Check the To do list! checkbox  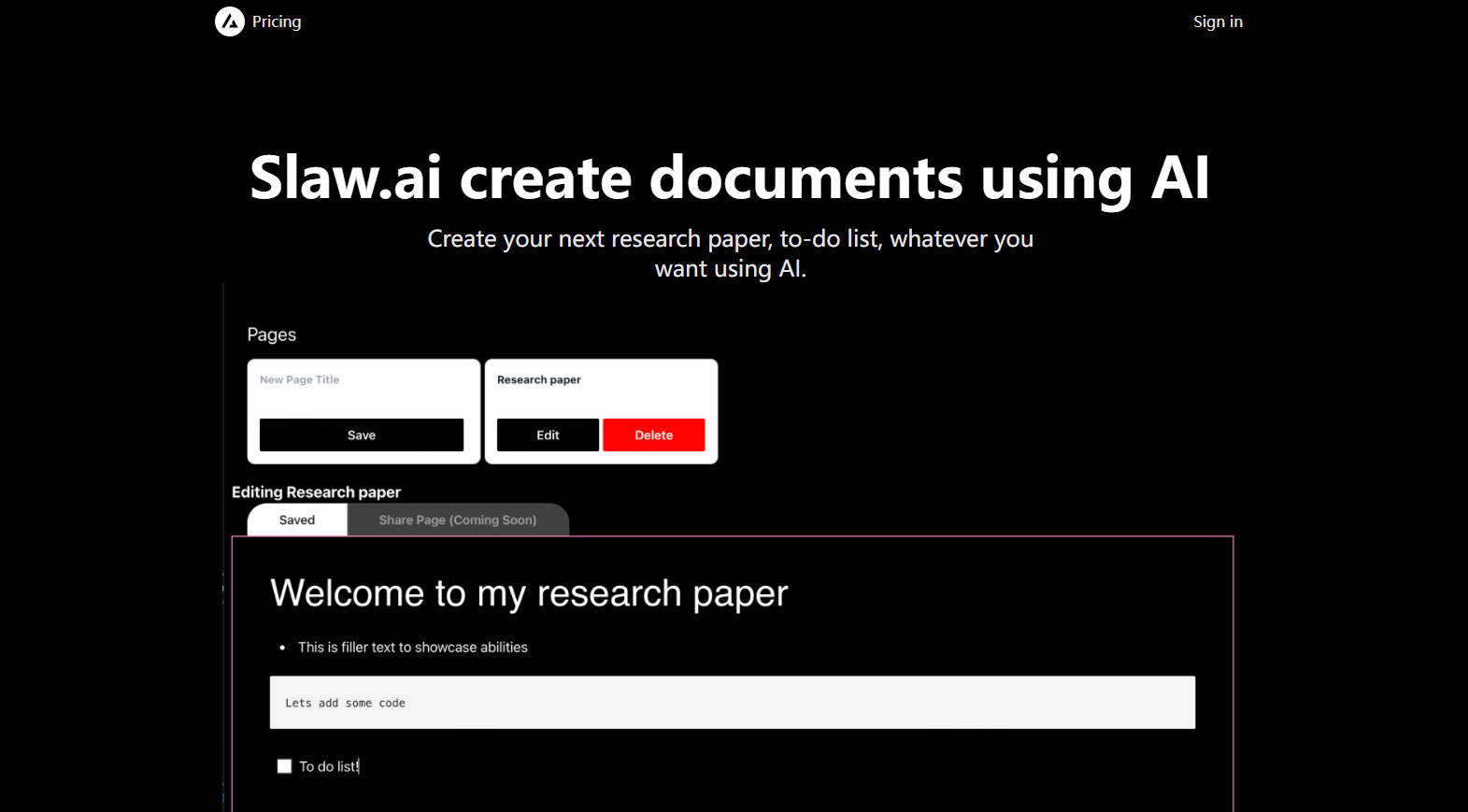tap(284, 766)
